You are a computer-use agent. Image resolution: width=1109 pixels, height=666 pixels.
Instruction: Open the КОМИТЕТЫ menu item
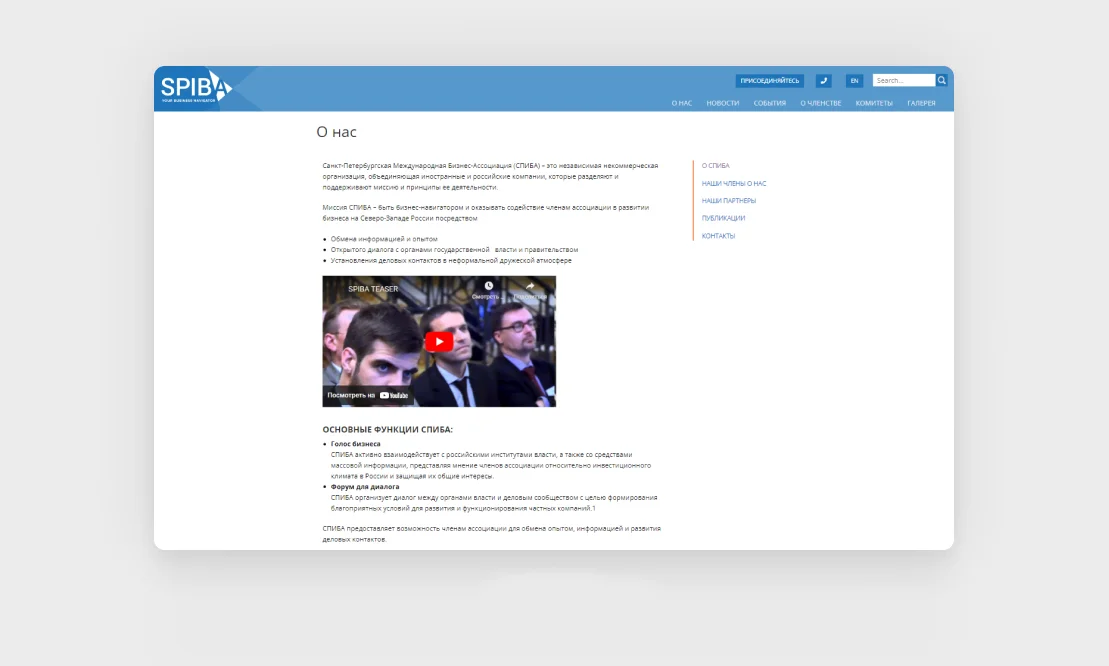[874, 103]
